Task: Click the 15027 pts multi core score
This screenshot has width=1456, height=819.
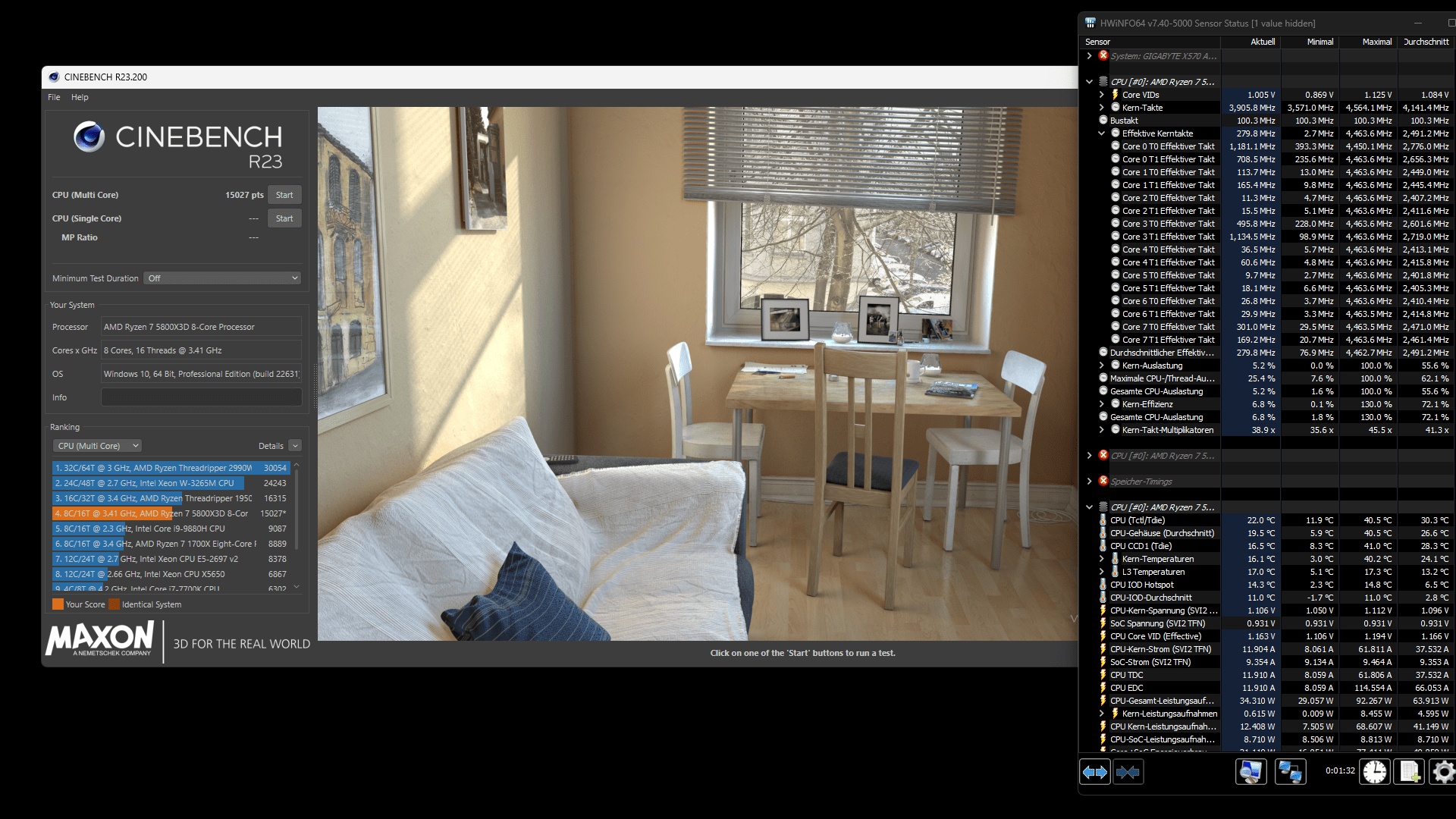Action: 244,195
